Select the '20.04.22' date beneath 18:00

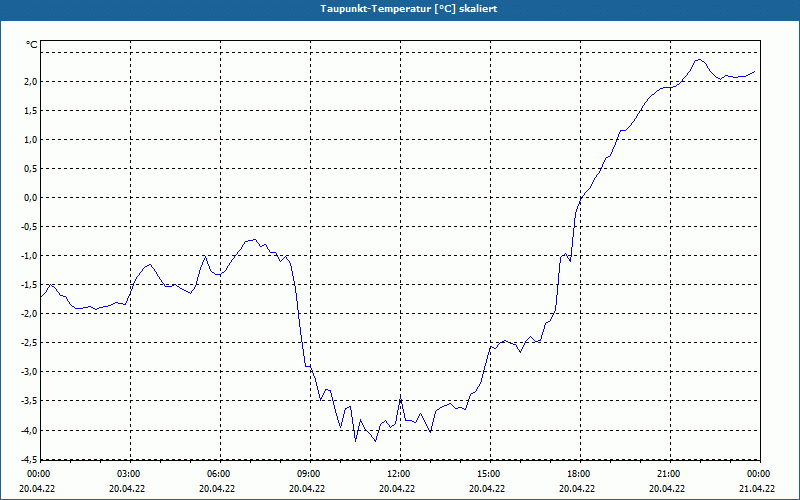[x=577, y=489]
